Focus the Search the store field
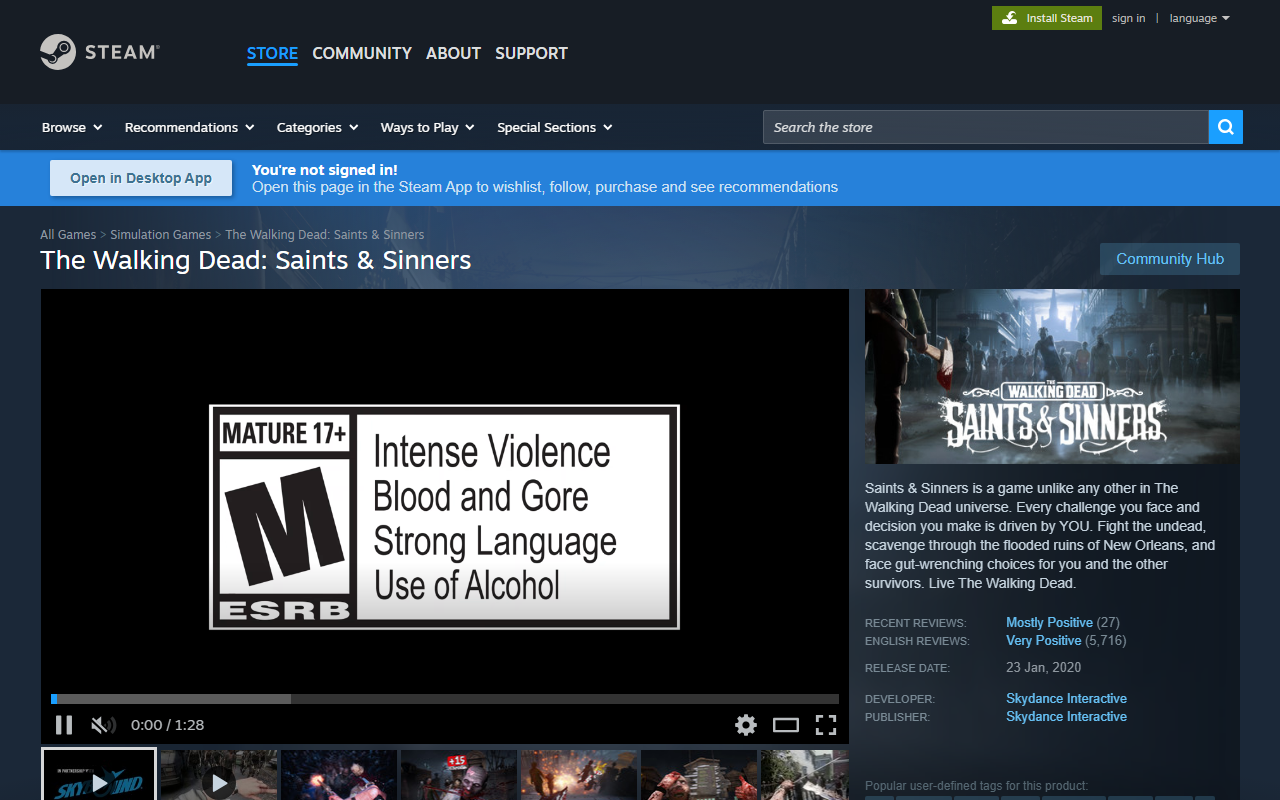The image size is (1280, 800). click(985, 127)
